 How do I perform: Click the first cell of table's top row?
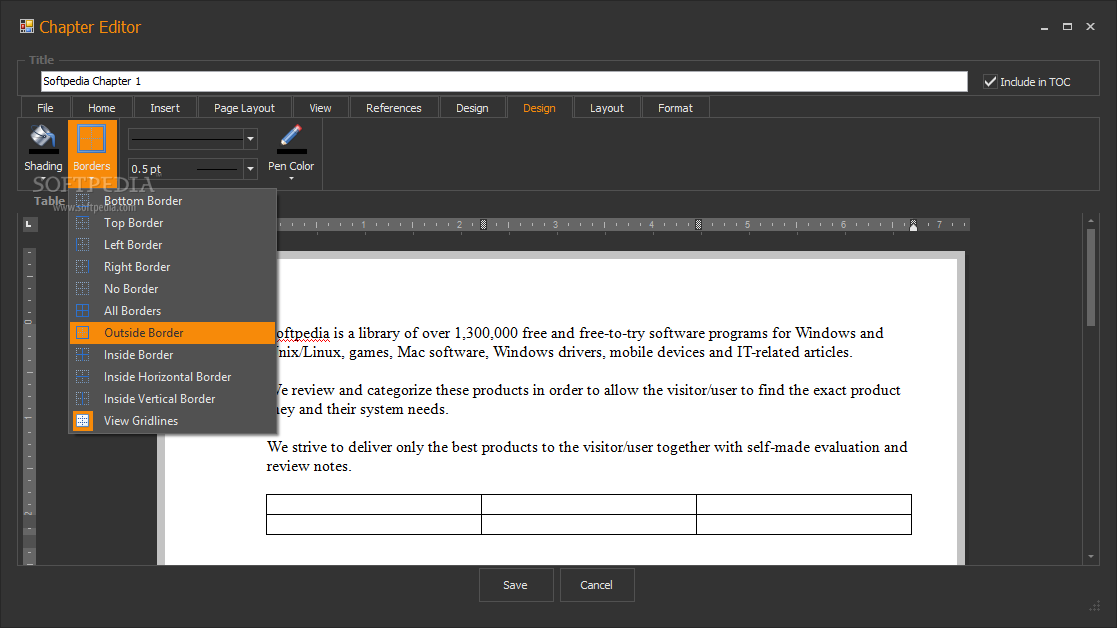coord(374,504)
